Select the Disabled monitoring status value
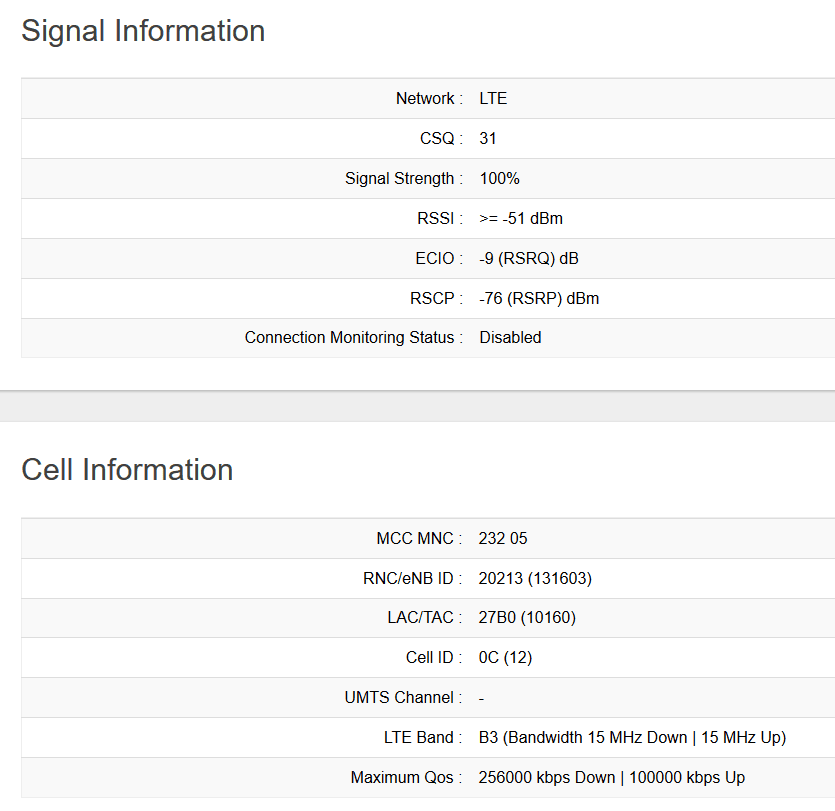 tap(510, 338)
